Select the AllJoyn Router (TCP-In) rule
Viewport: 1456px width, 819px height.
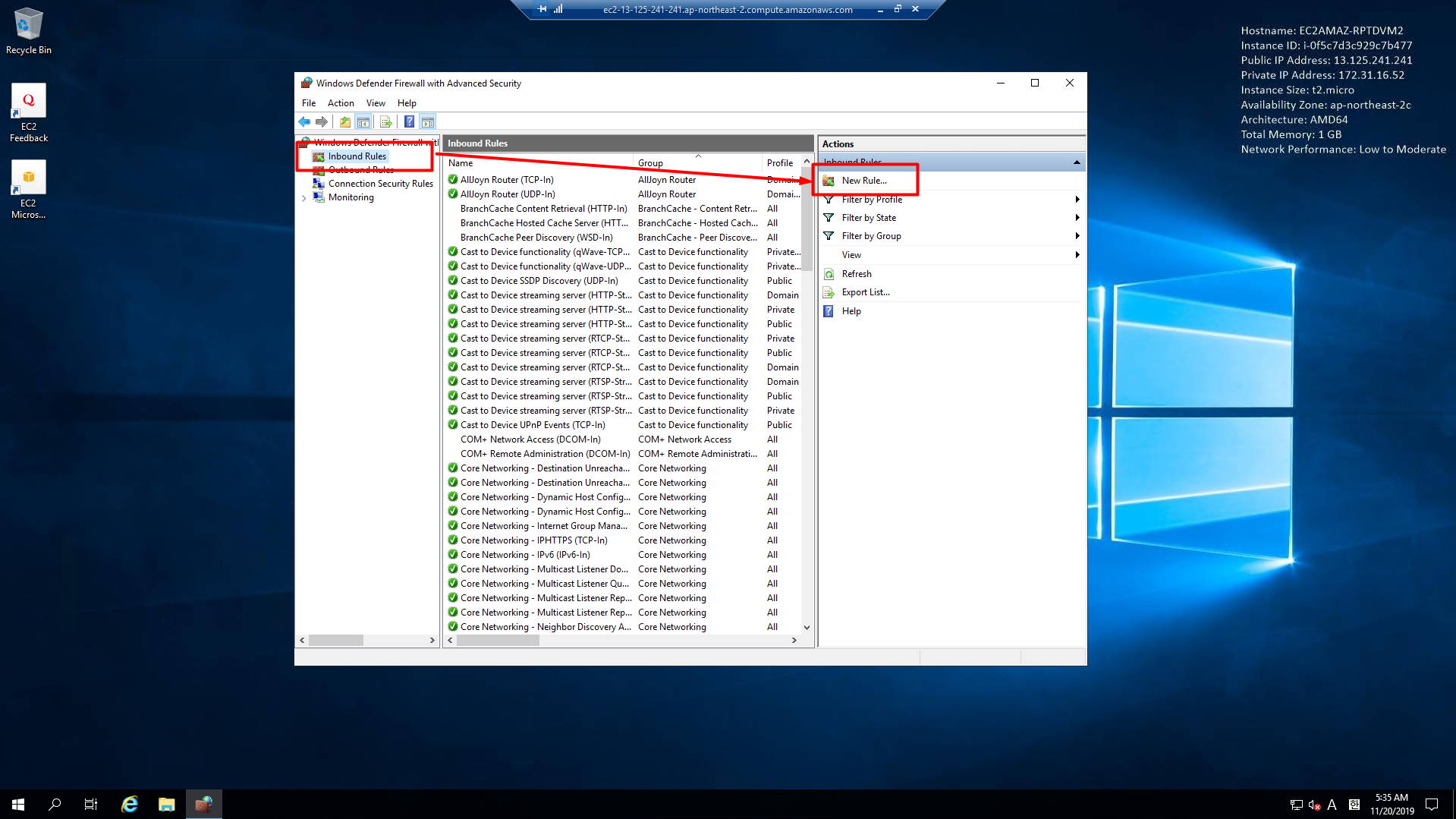(507, 180)
